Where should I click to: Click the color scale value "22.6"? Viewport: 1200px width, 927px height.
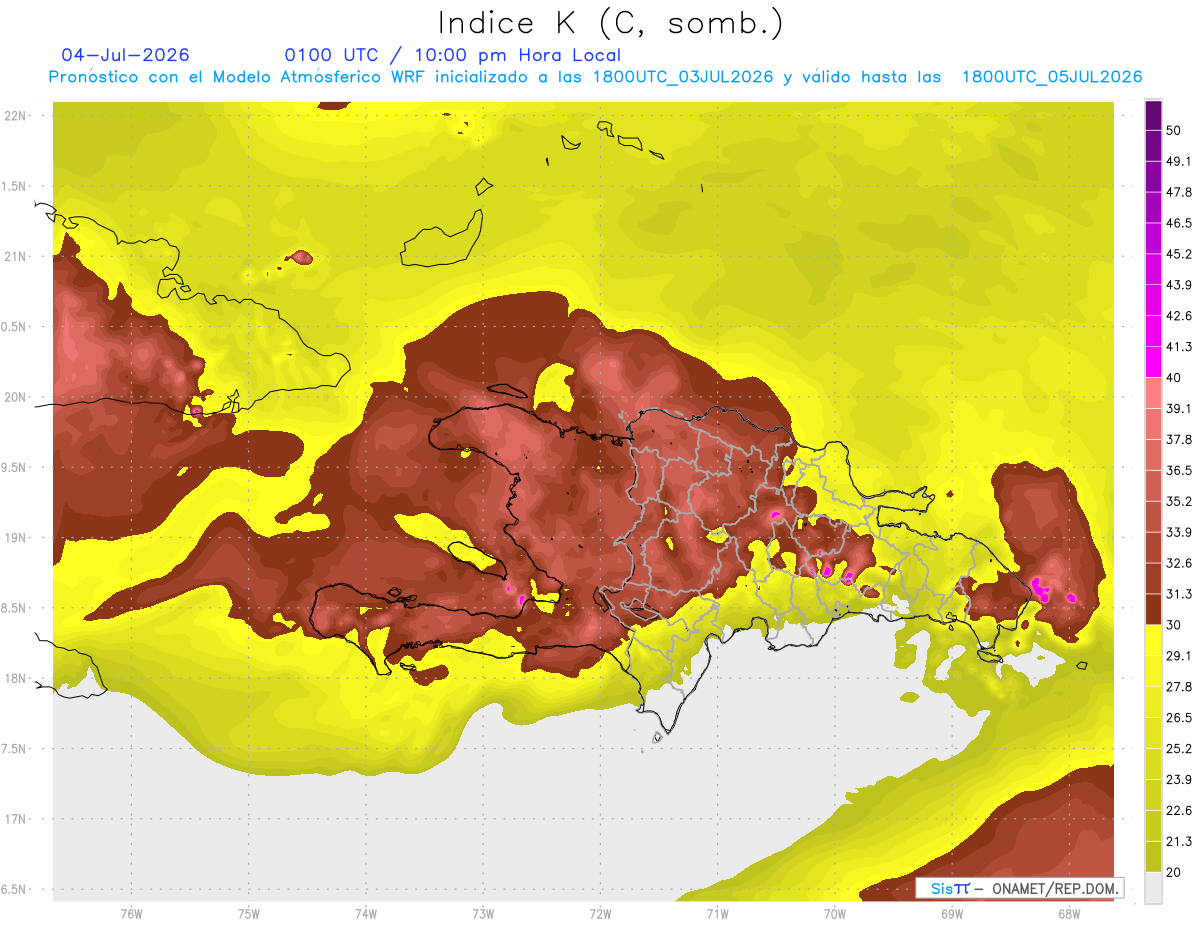click(x=1179, y=811)
